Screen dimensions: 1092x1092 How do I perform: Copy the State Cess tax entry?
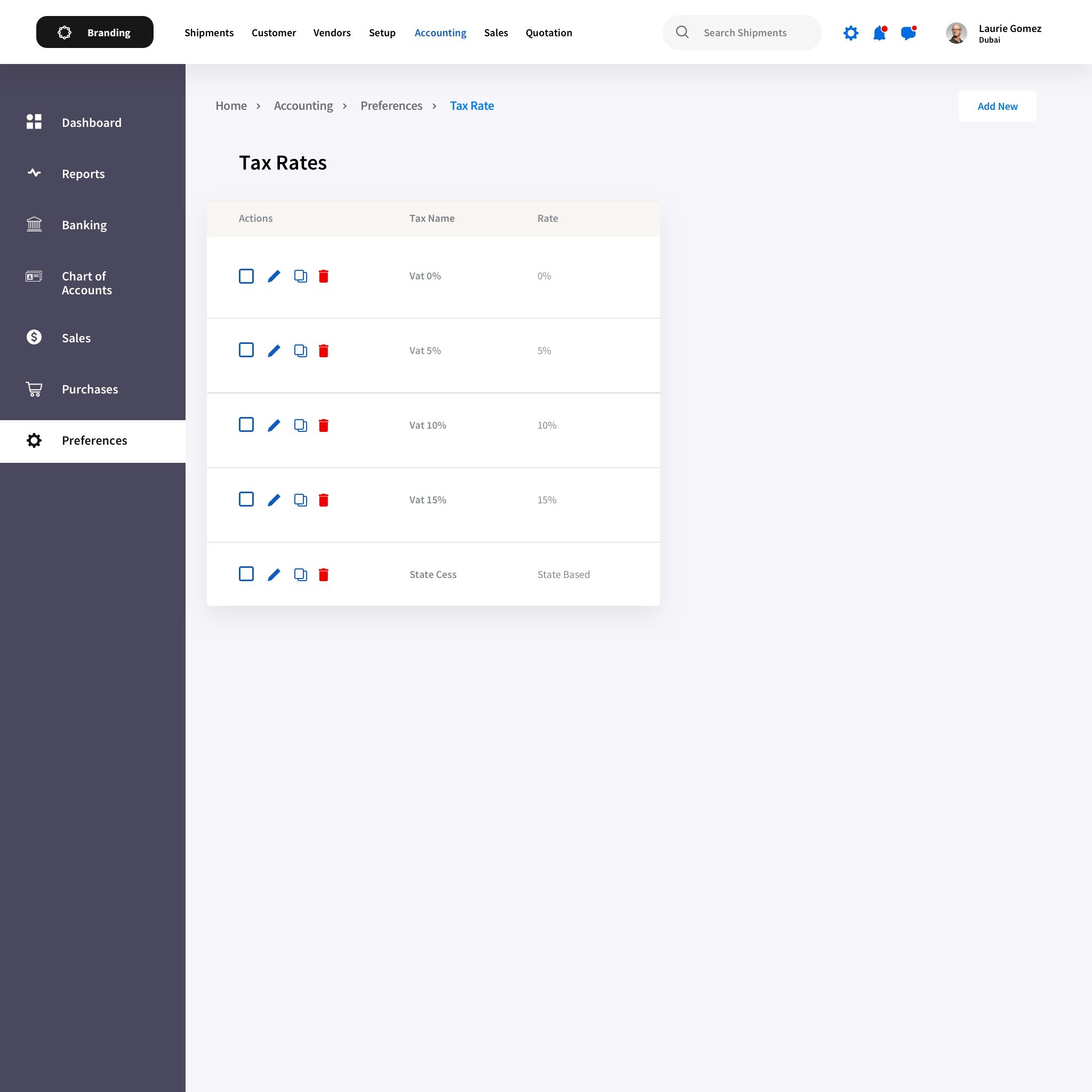[300, 574]
